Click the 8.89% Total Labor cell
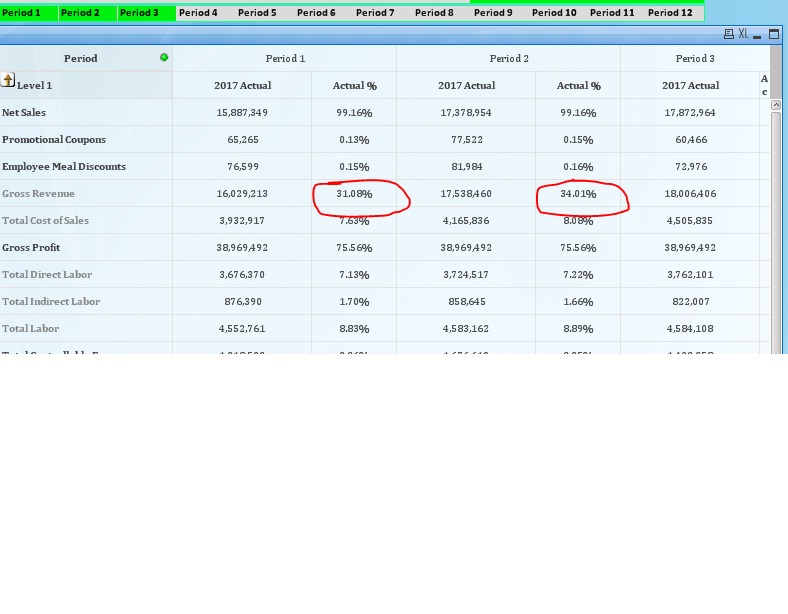Viewport: 788px width, 614px height. 578,329
